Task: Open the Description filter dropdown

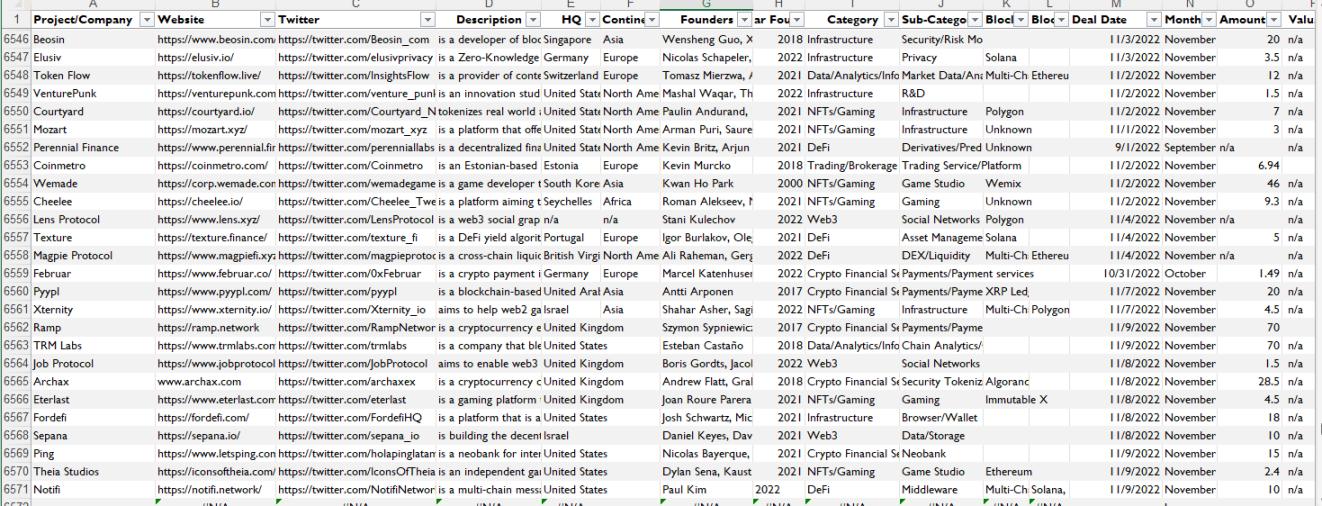Action: coord(533,20)
